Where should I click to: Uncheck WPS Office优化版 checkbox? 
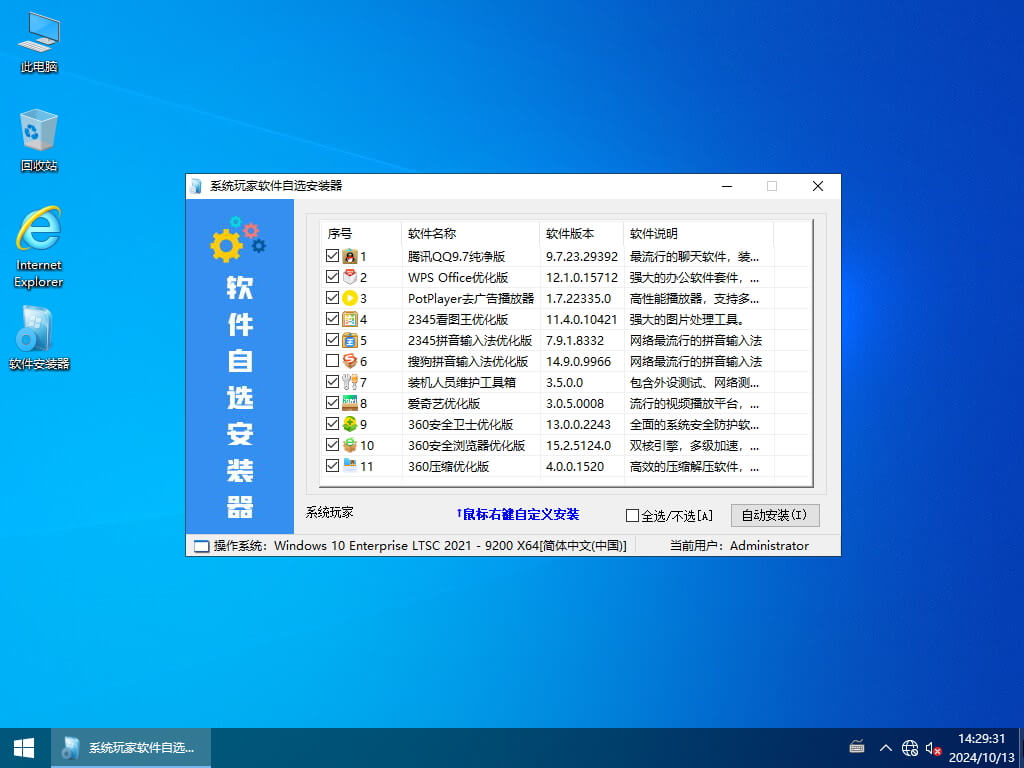coord(332,277)
